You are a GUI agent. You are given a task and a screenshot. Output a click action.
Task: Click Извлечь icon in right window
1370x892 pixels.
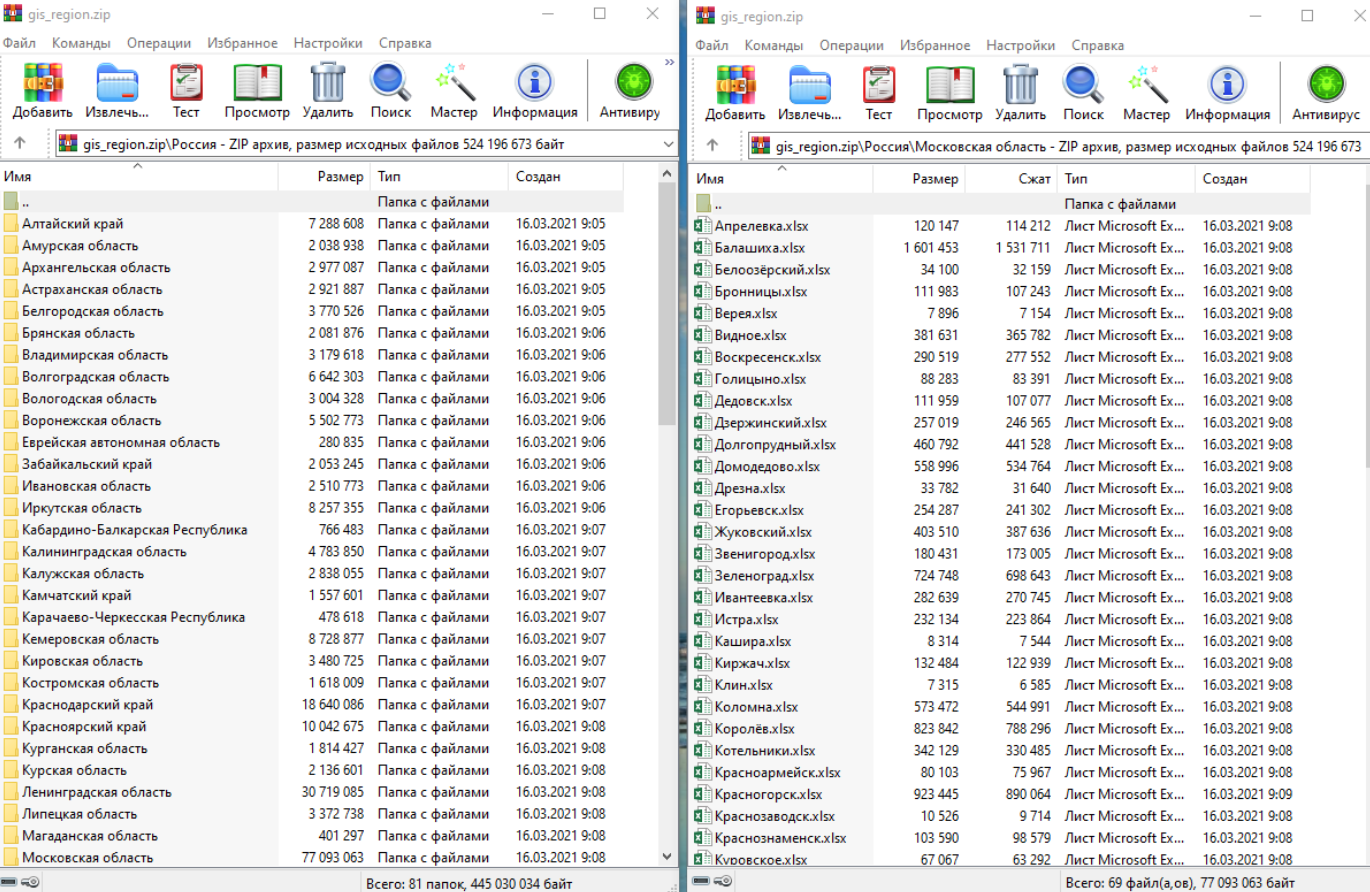(809, 83)
